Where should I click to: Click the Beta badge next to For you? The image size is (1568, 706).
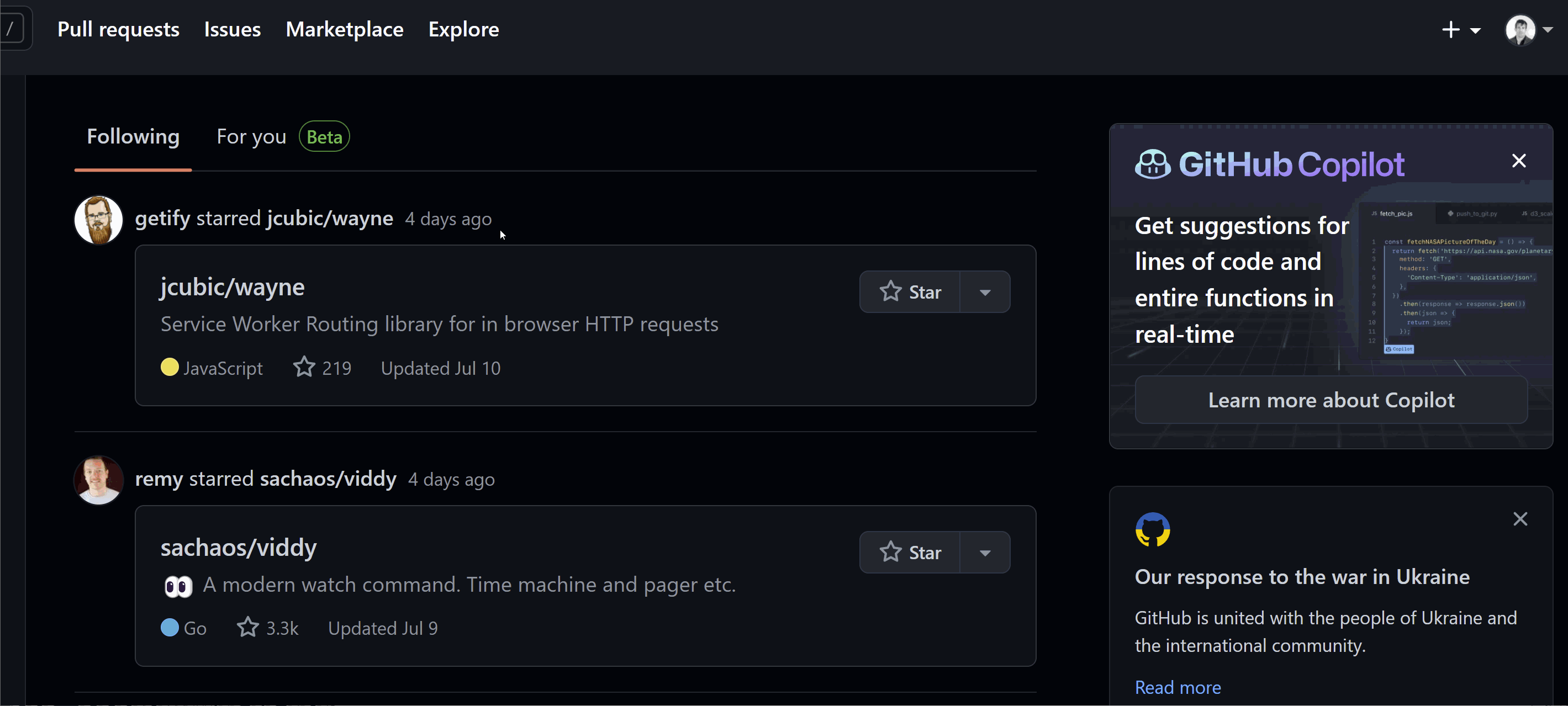[x=324, y=136]
